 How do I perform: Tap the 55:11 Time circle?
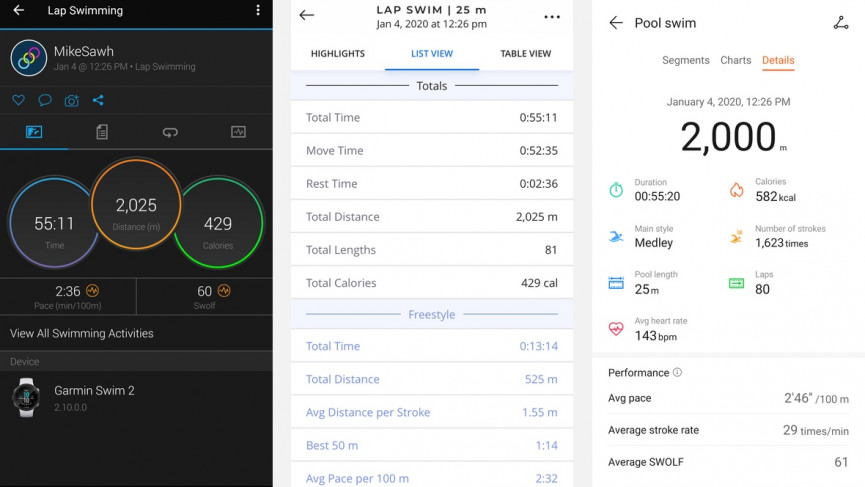[x=54, y=222]
